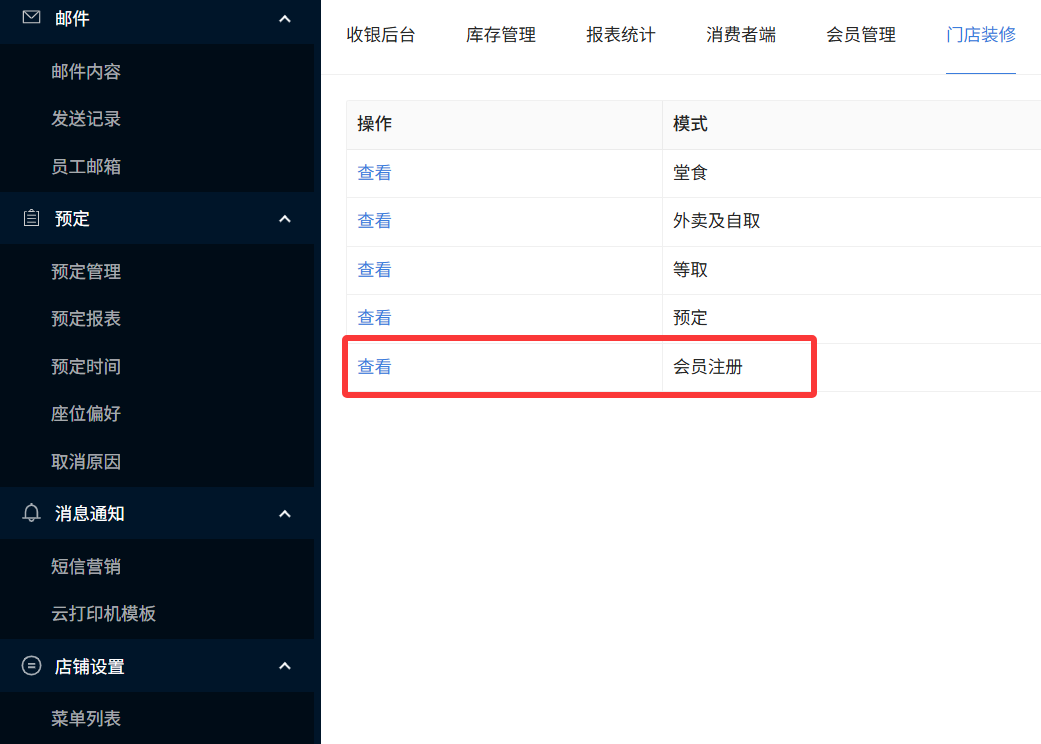Collapse the 邮件 section chevron
The image size is (1041, 744).
(x=284, y=19)
